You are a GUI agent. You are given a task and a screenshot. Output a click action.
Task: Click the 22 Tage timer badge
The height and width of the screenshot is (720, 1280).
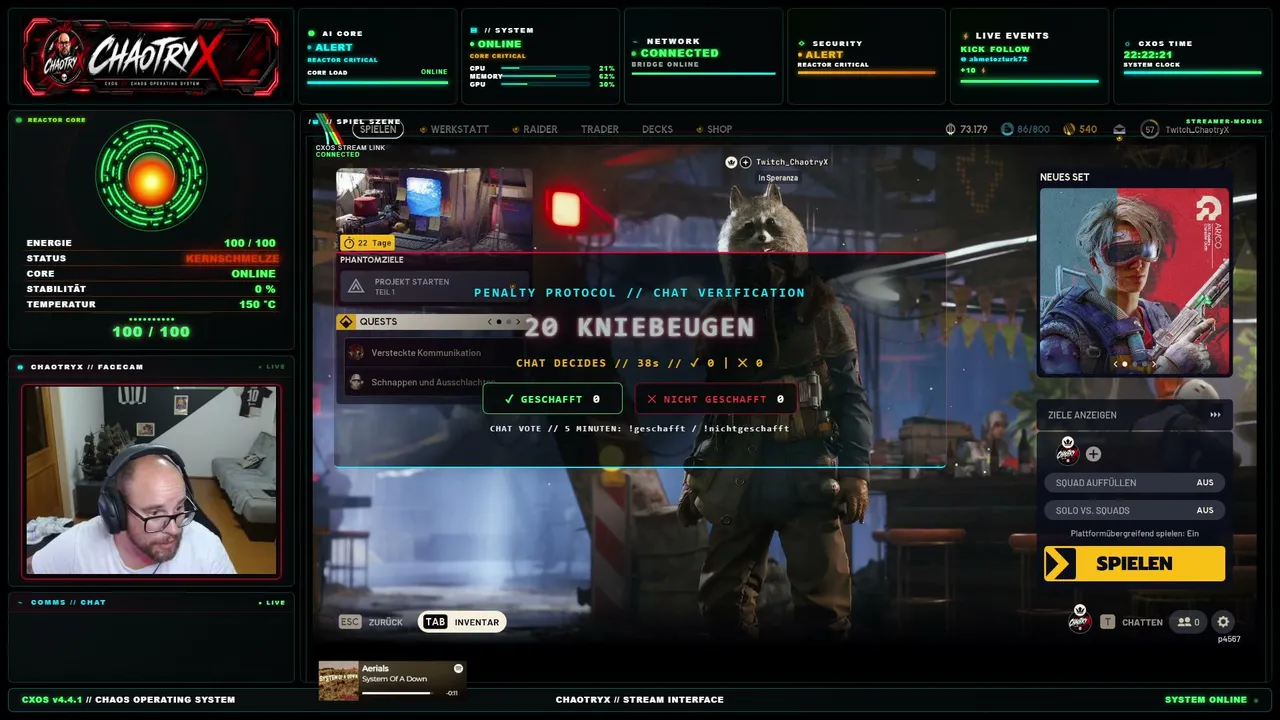367,243
